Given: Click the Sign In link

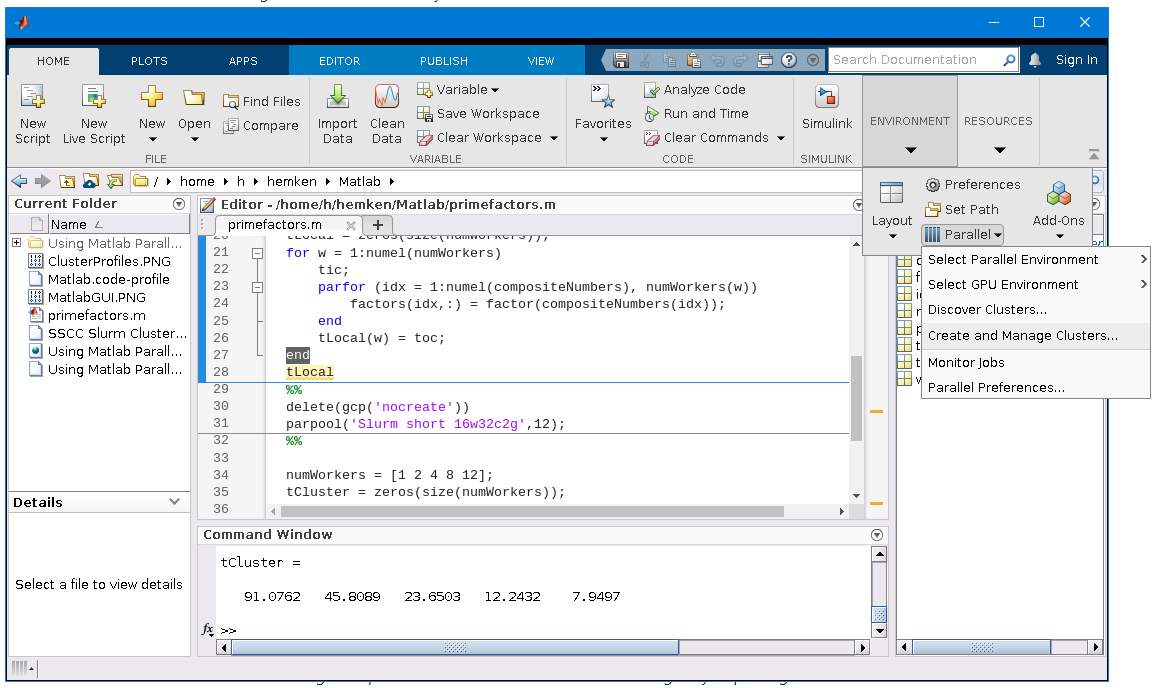Looking at the screenshot, I should tap(1076, 60).
